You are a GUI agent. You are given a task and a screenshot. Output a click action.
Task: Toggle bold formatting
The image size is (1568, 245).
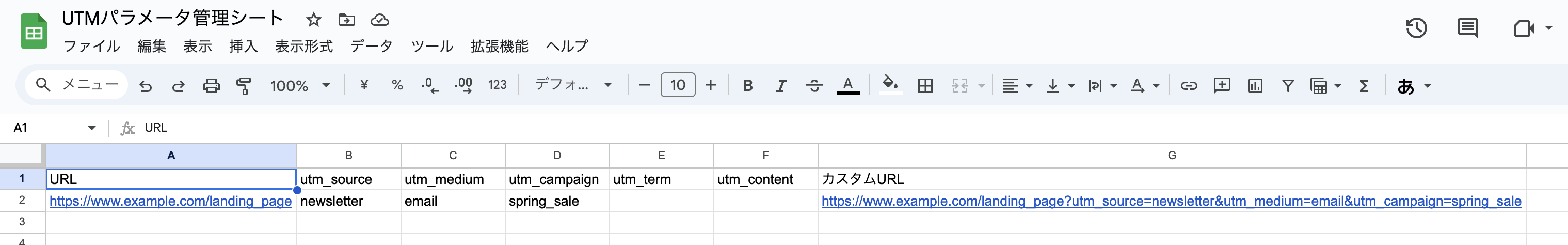pyautogui.click(x=748, y=85)
